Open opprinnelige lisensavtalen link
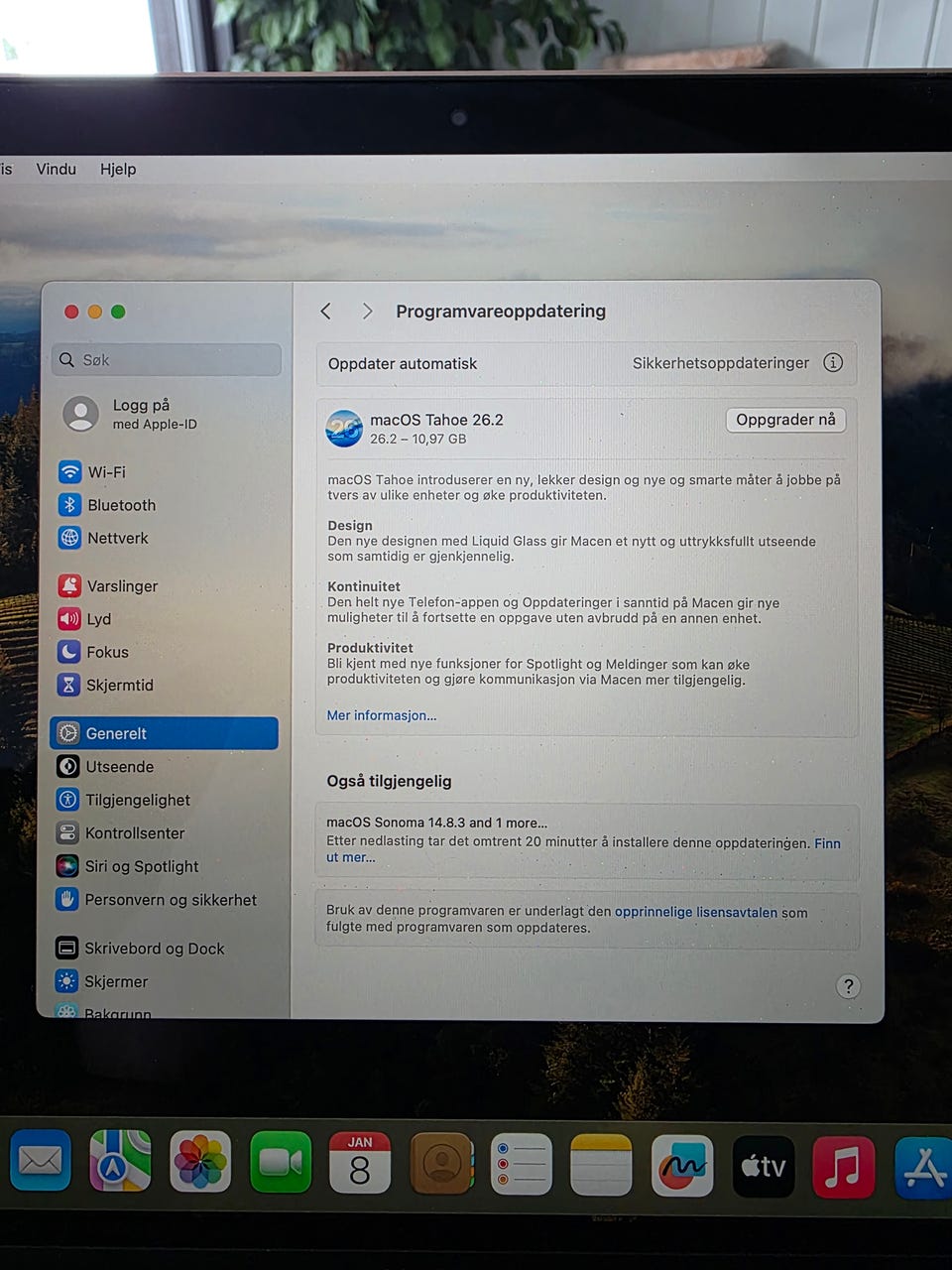 coord(696,912)
